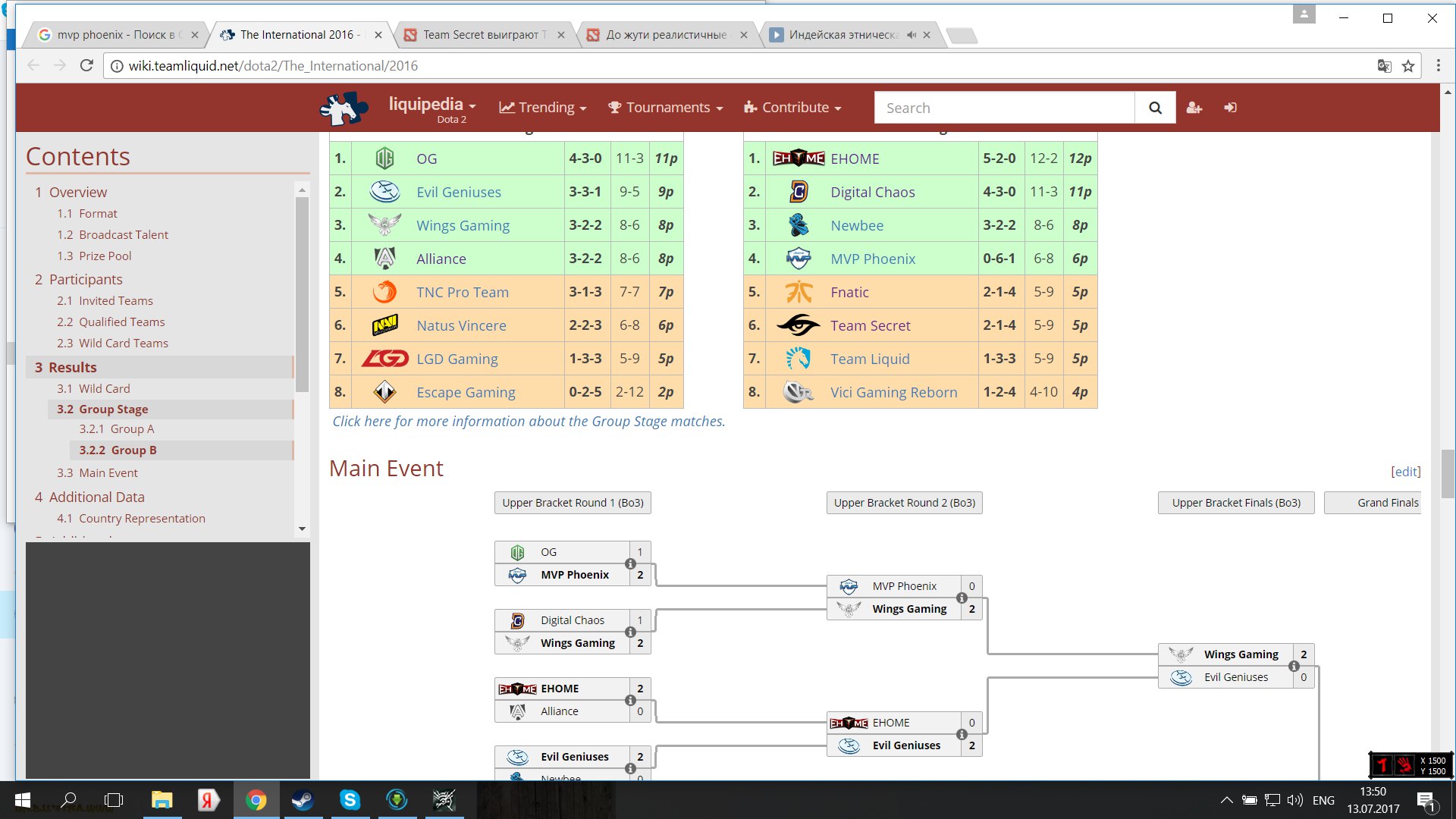This screenshot has height=819, width=1456.
Task: Switch to the mvp phoenix Google tab
Action: click(115, 35)
